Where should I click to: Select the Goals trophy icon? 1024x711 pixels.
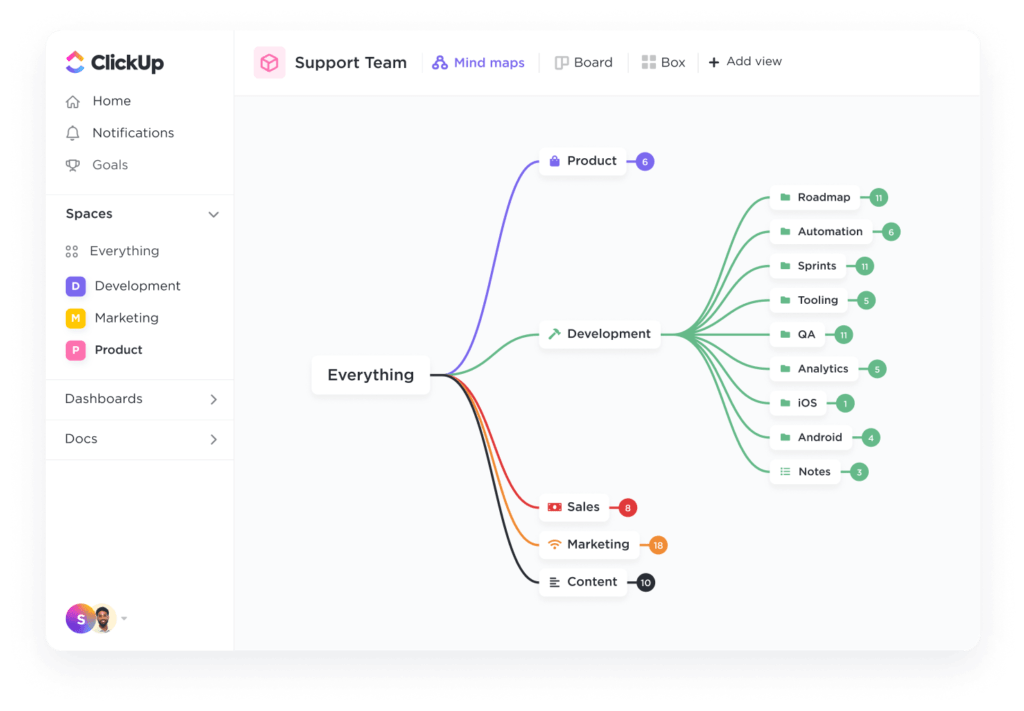pyautogui.click(x=75, y=165)
